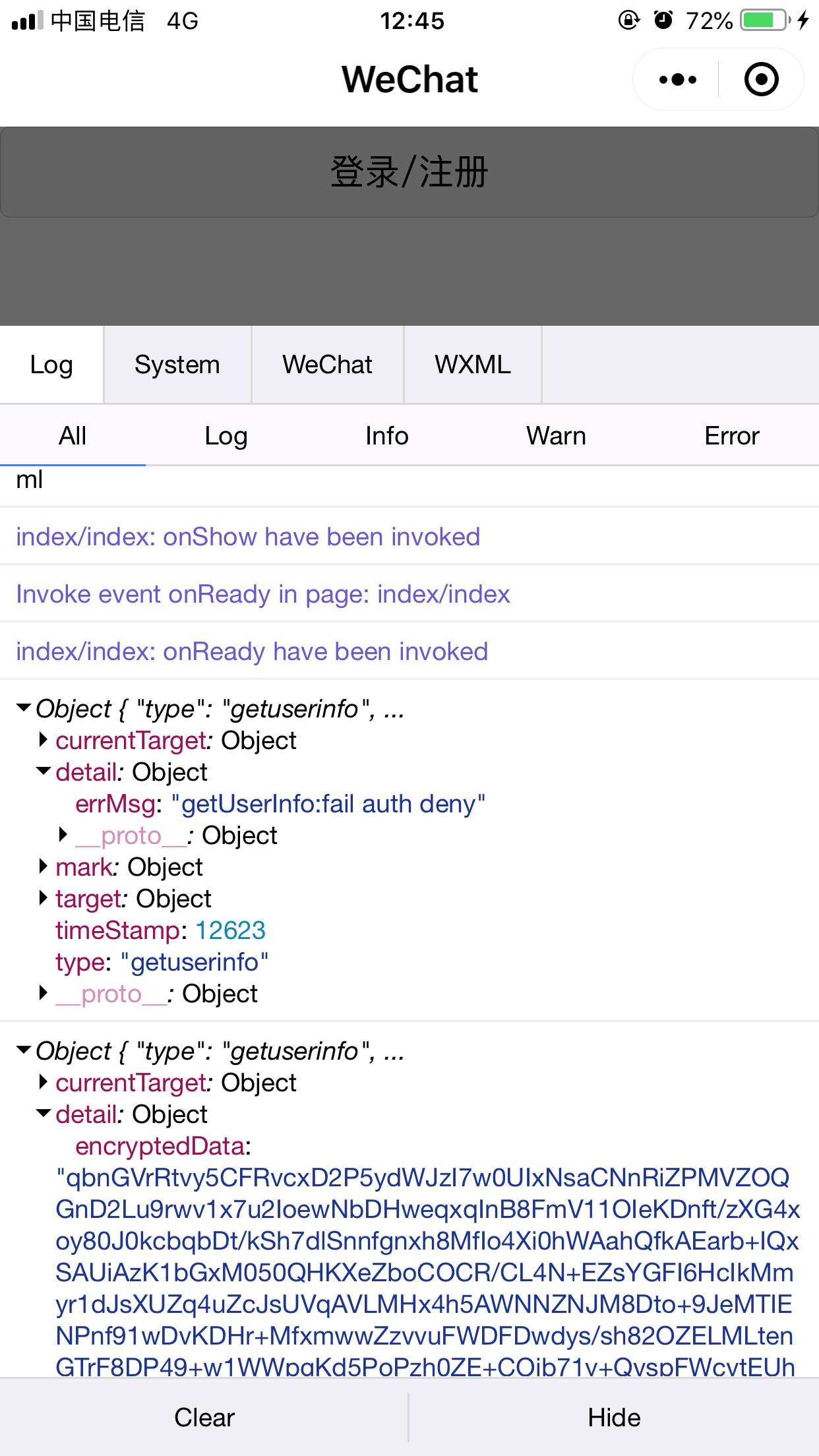Viewport: 819px width, 1456px height.
Task: Filter logs by Log level
Action: [226, 436]
